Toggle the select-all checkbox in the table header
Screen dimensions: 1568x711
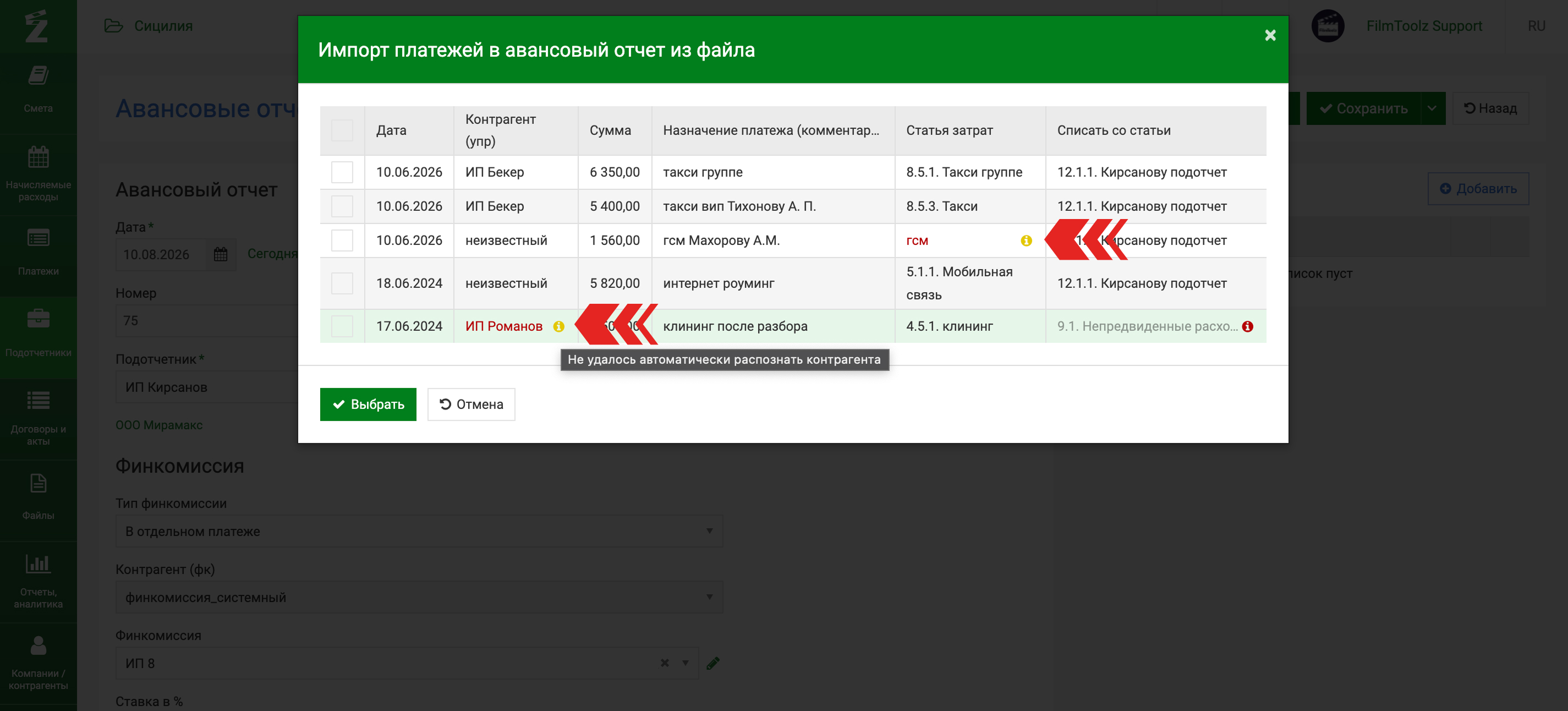[x=342, y=130]
